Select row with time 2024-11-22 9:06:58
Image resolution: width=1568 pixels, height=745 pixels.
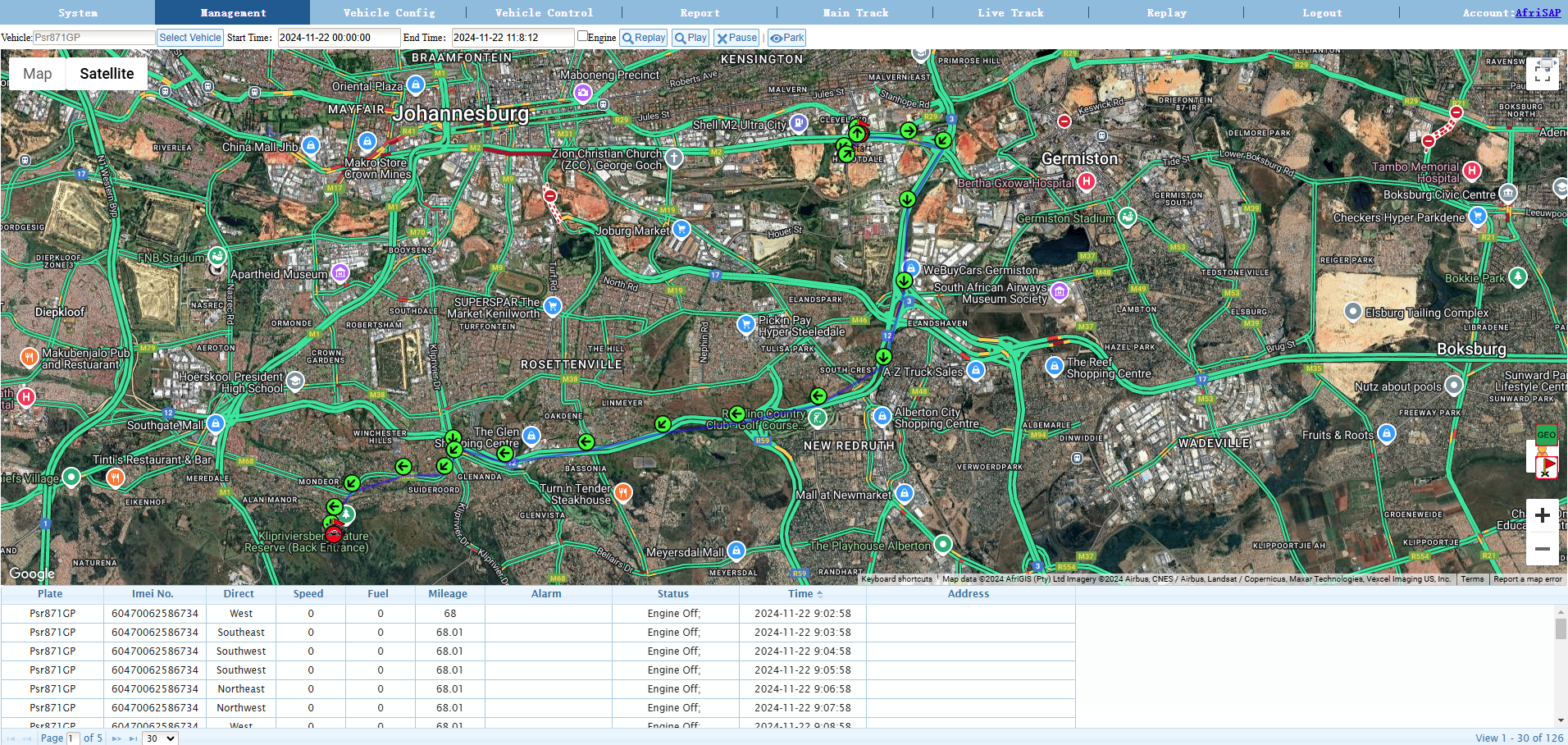pos(538,689)
